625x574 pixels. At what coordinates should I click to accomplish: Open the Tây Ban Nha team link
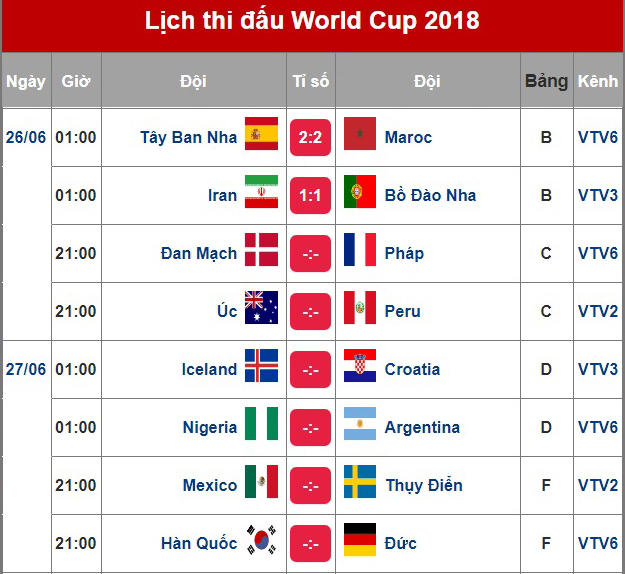click(x=189, y=137)
